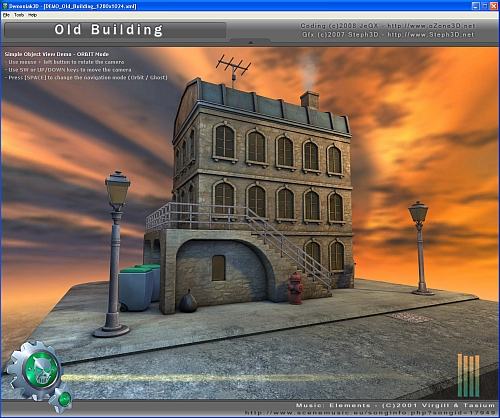The height and width of the screenshot is (418, 500).
Task: Collapse the top banner arrow tab
Action: coord(251,42)
